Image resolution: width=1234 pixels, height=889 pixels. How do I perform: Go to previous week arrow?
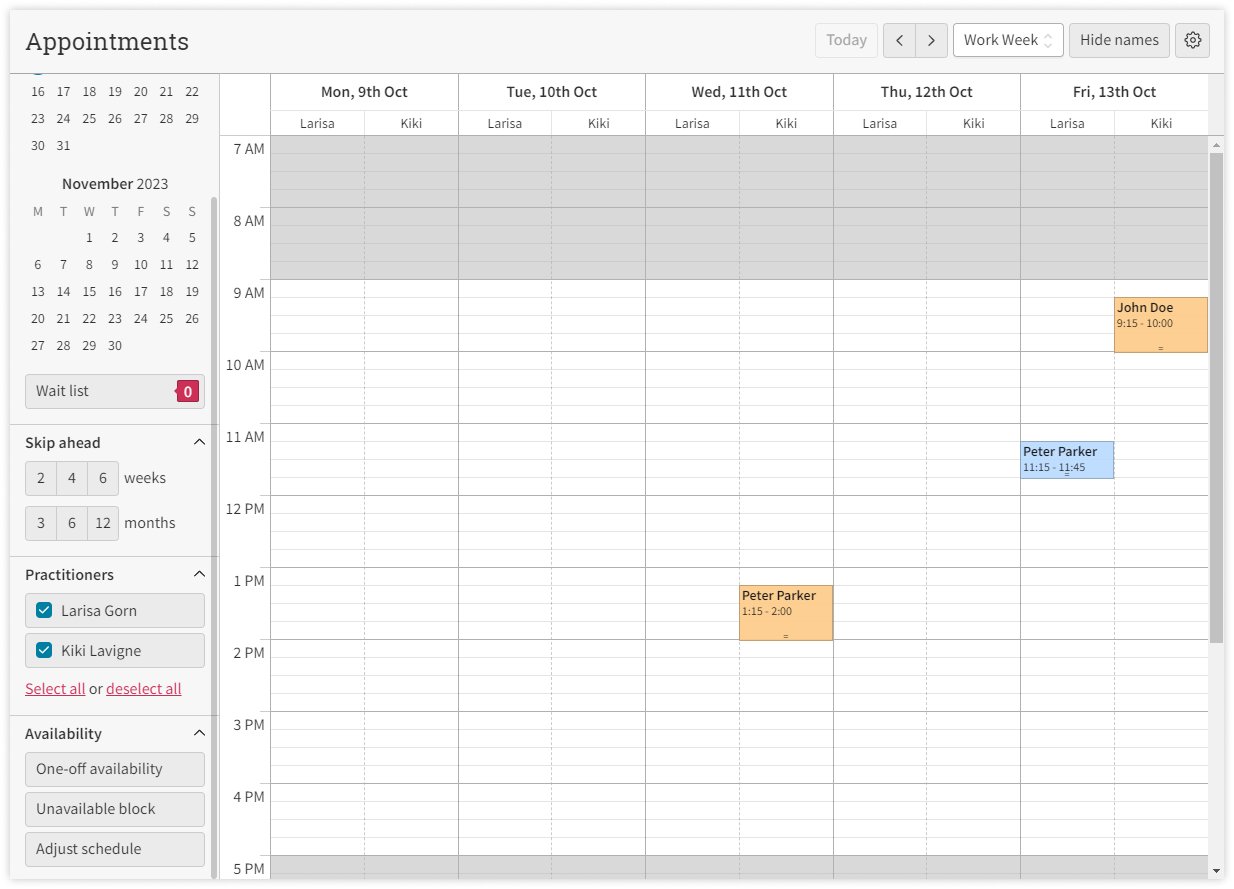coord(899,40)
